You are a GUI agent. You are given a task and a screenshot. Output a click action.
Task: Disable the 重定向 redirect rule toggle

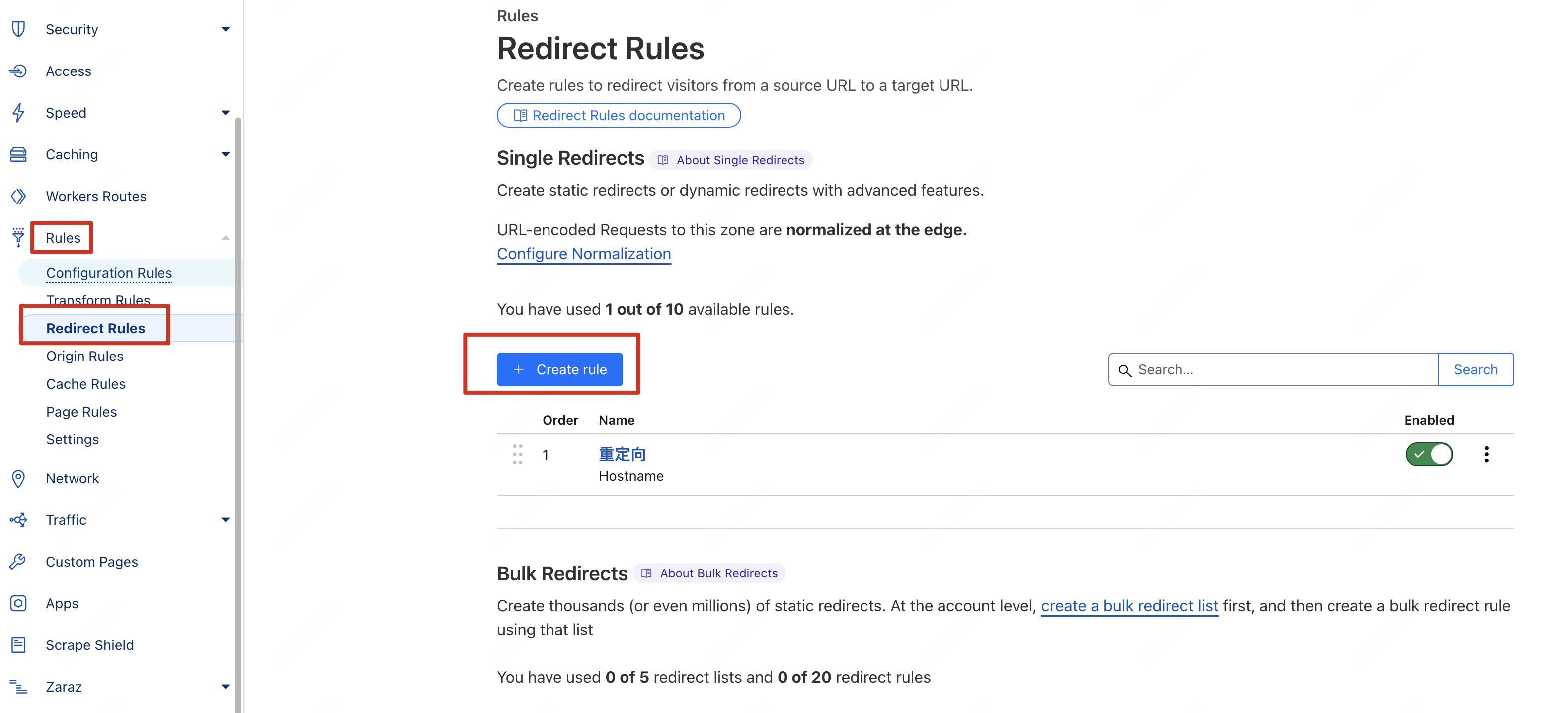point(1428,454)
